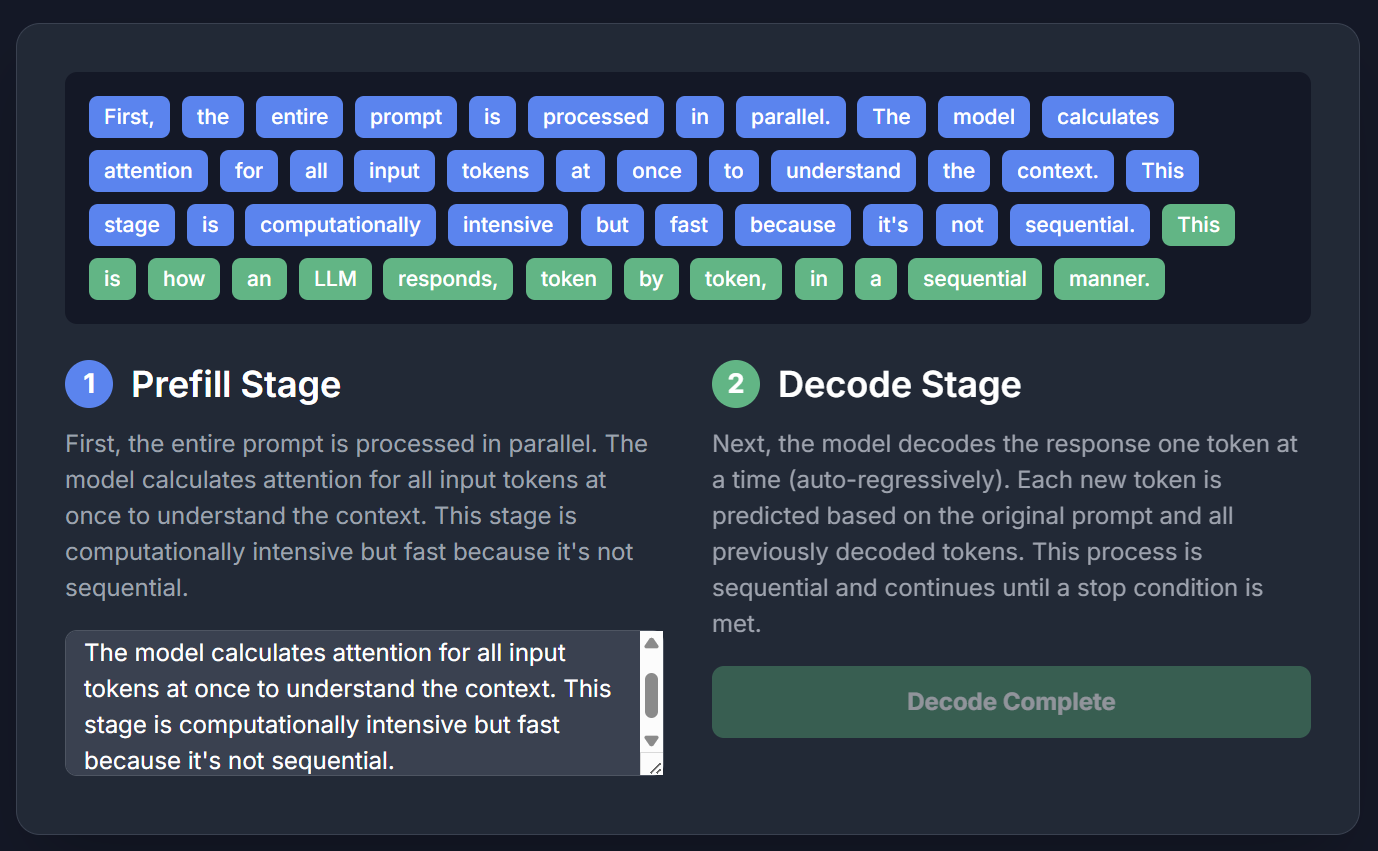Click the Decode Stage number 2 badge
Screen dimensions: 1378x851
[736, 384]
